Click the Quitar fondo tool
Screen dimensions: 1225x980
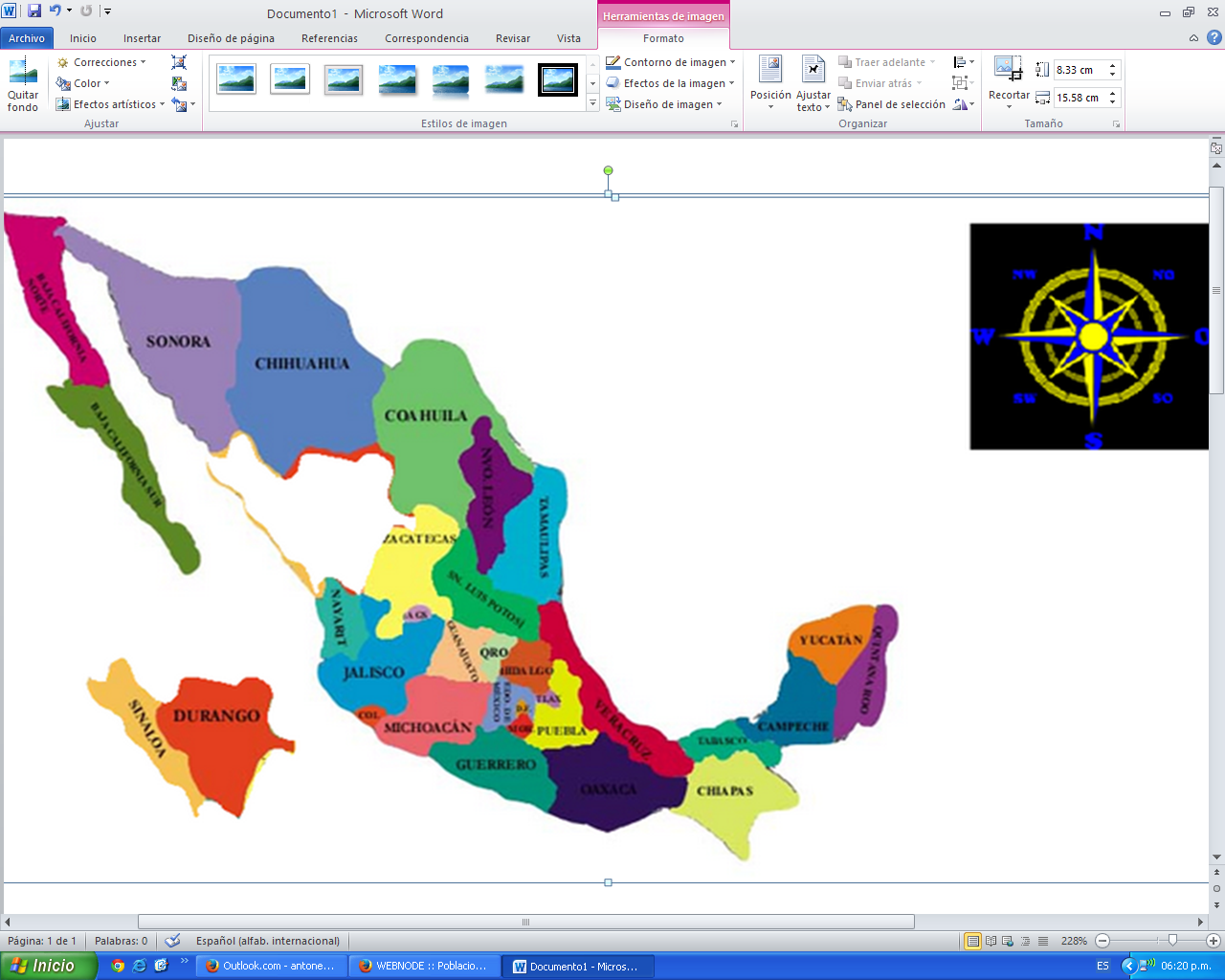[x=23, y=84]
